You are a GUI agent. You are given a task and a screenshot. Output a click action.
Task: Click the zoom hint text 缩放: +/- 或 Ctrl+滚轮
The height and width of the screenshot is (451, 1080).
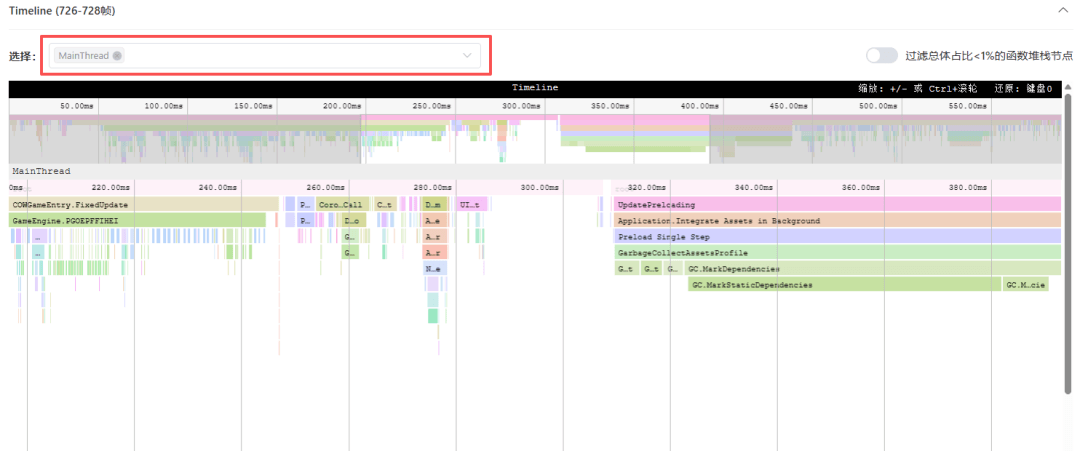click(x=919, y=88)
